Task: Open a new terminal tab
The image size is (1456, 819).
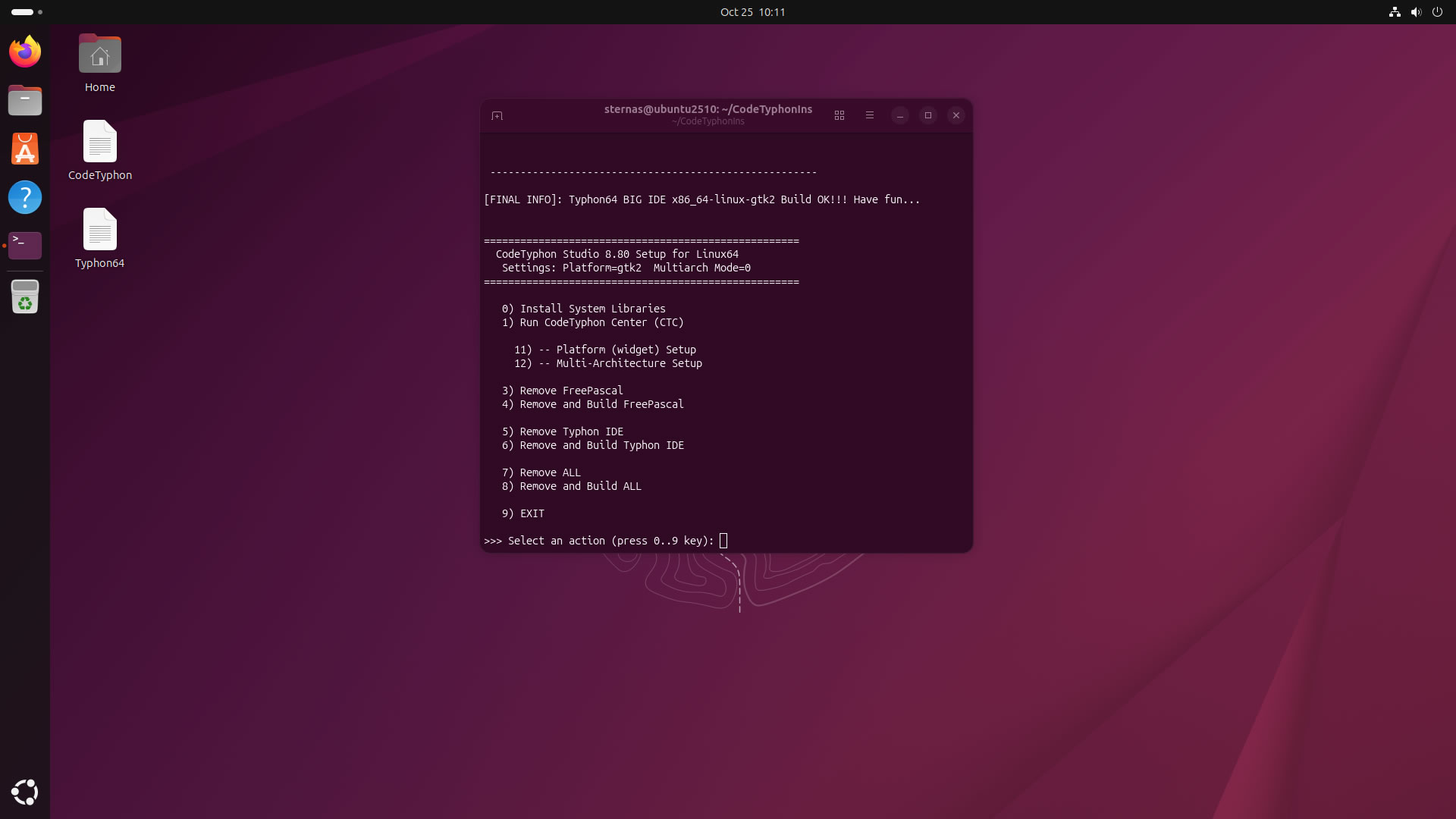Action: (x=497, y=115)
